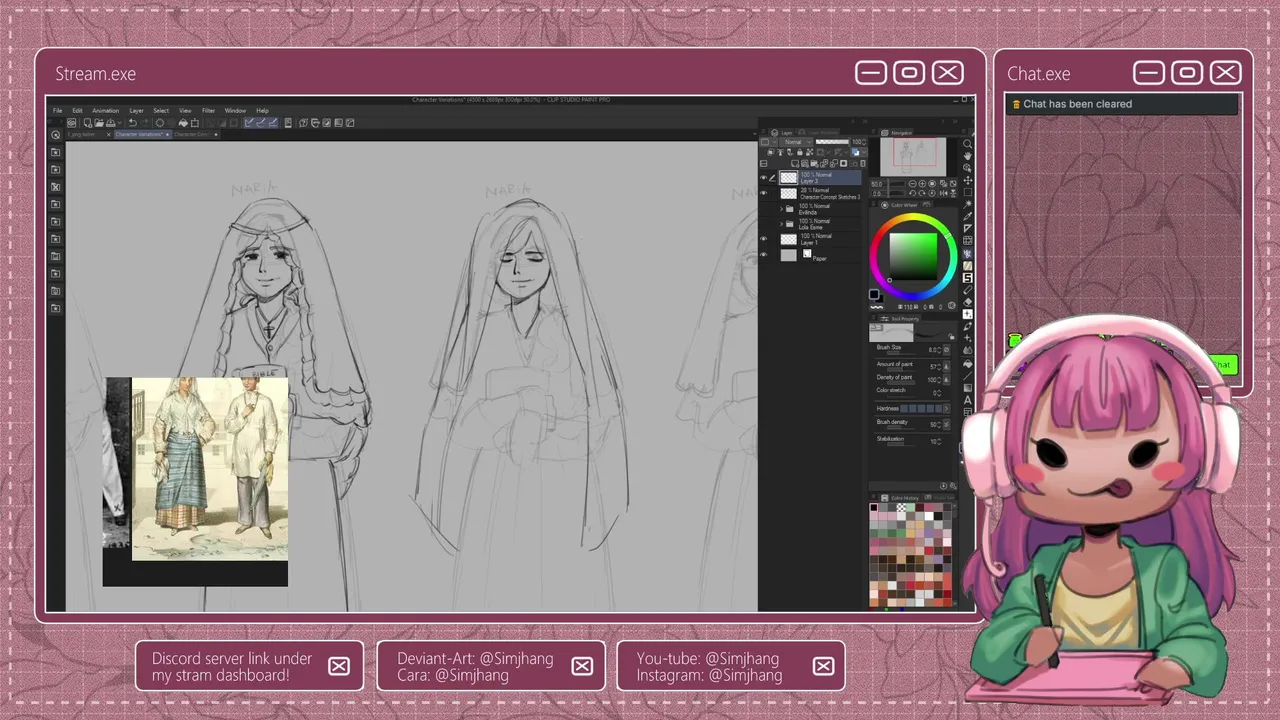Switch to the Layer panel tab
The height and width of the screenshot is (720, 1280).
click(x=782, y=133)
